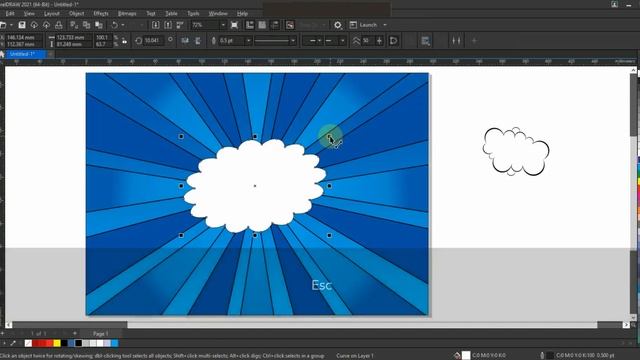Open the outline width dropdown

(x=248, y=40)
